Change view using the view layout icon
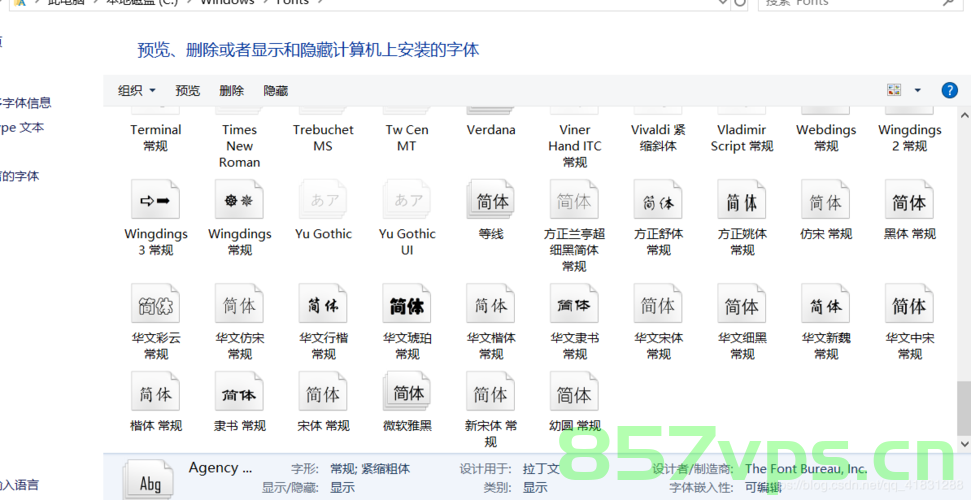The height and width of the screenshot is (500, 971). 894,90
